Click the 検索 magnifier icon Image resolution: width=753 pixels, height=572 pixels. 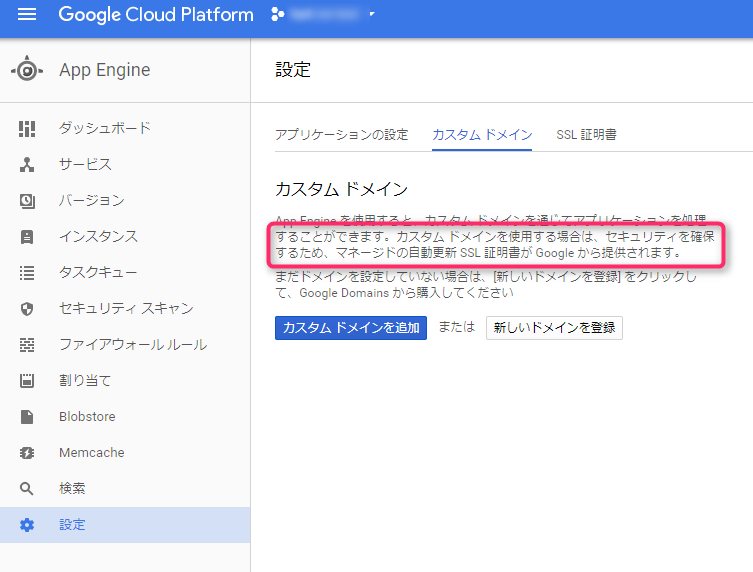click(27, 489)
